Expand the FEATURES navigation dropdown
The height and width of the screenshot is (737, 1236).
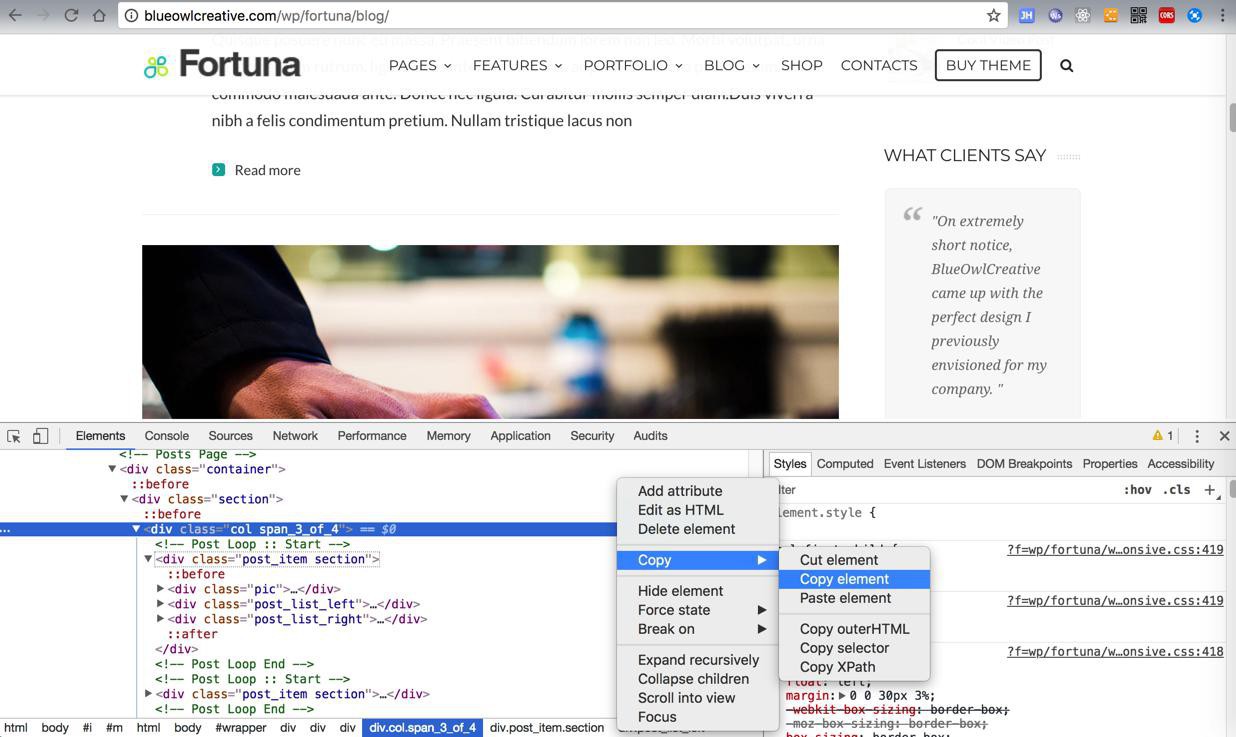[517, 65]
